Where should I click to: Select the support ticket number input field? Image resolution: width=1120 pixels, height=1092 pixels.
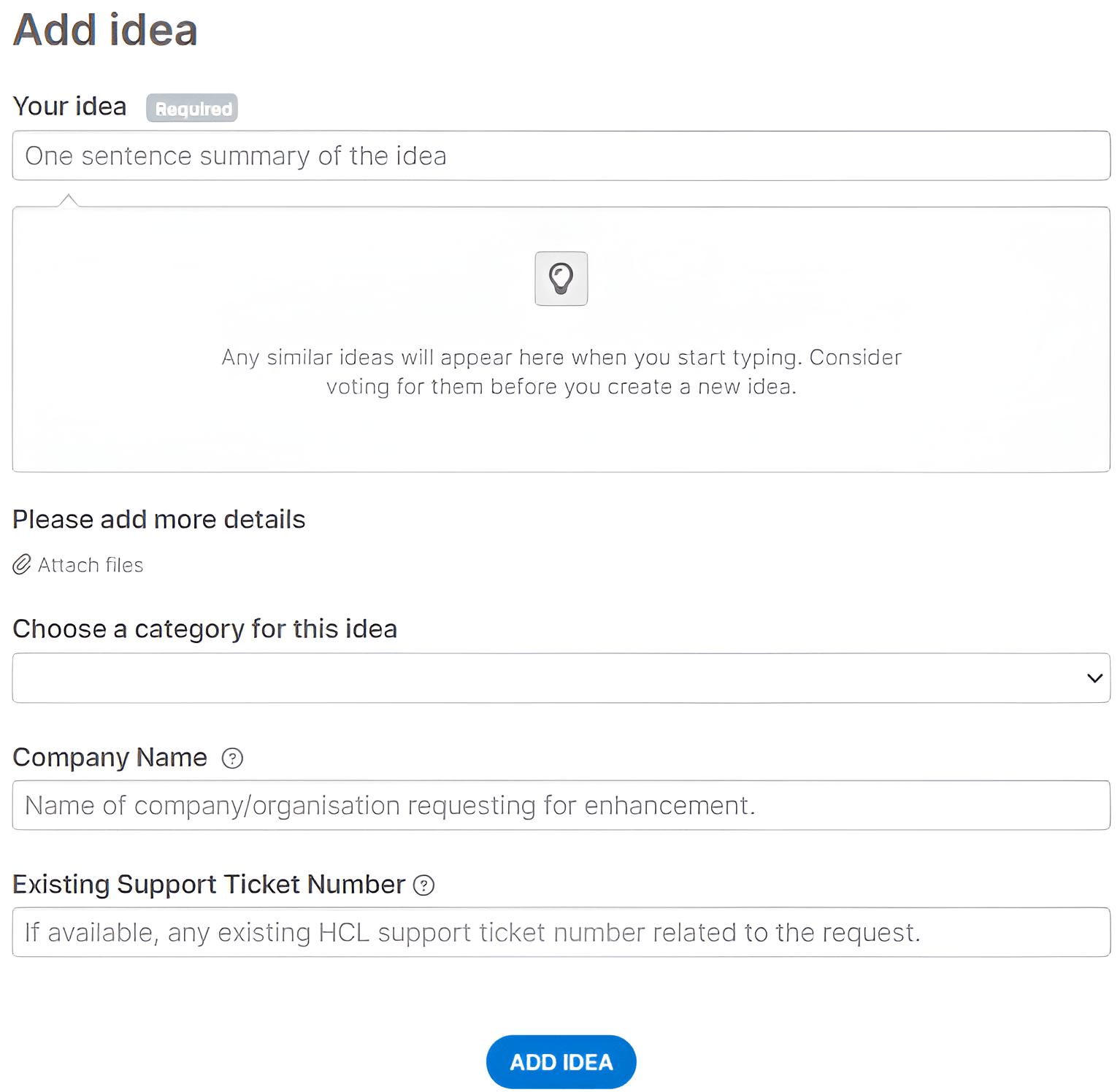[x=561, y=932]
